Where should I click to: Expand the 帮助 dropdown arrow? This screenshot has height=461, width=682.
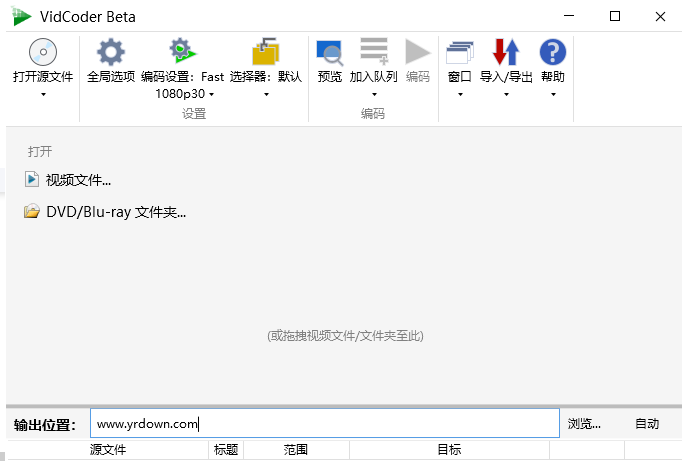tap(553, 94)
